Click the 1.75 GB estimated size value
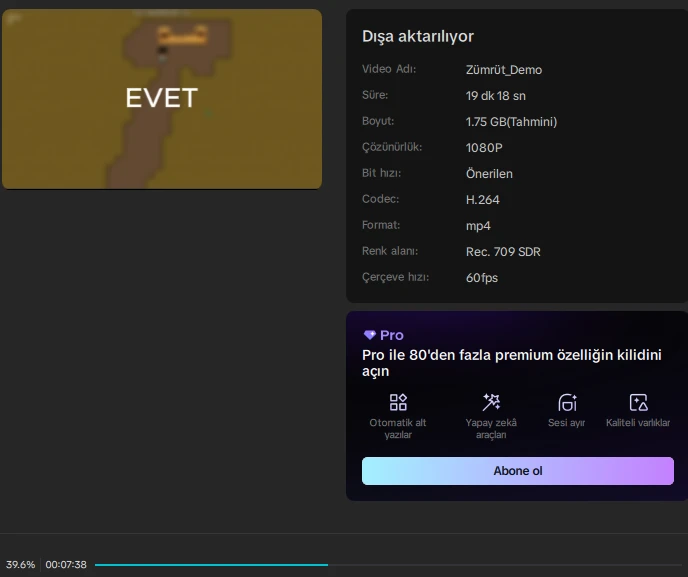 (x=511, y=122)
